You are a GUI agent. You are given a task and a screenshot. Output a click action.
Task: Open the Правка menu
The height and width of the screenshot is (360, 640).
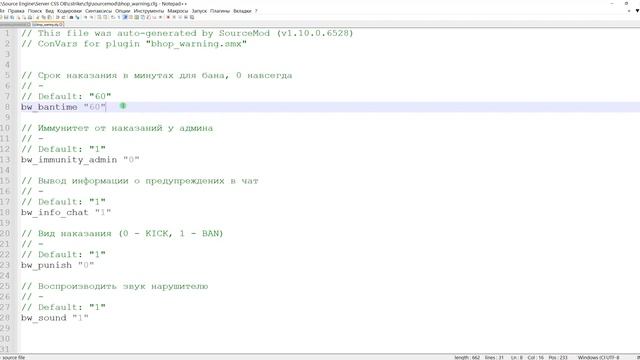(16, 11)
